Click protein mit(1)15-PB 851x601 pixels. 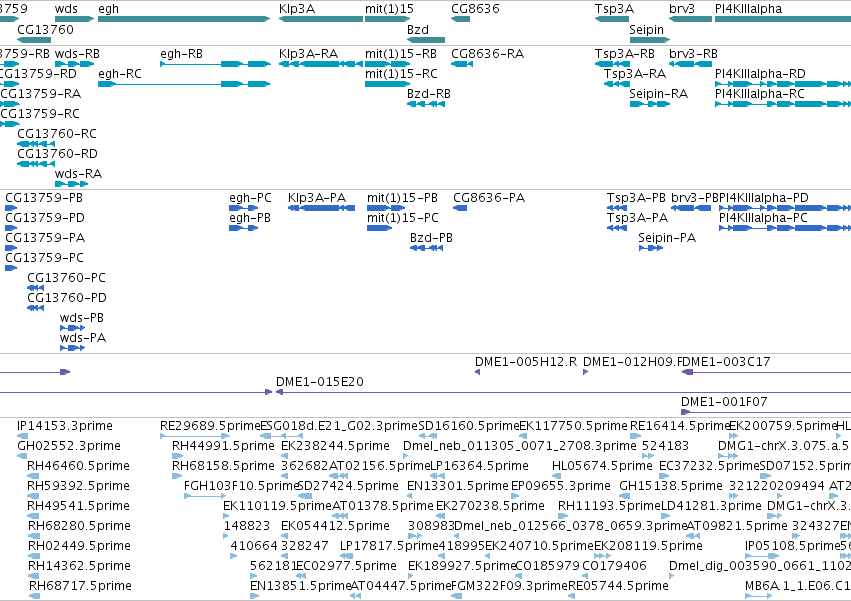click(402, 198)
